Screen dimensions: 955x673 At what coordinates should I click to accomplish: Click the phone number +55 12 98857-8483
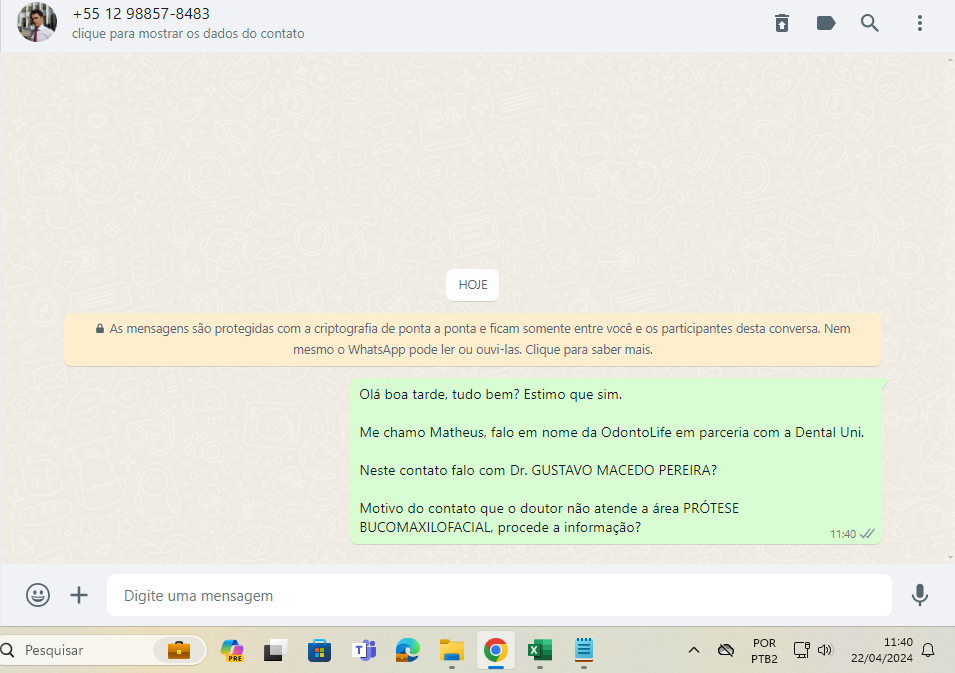point(141,13)
